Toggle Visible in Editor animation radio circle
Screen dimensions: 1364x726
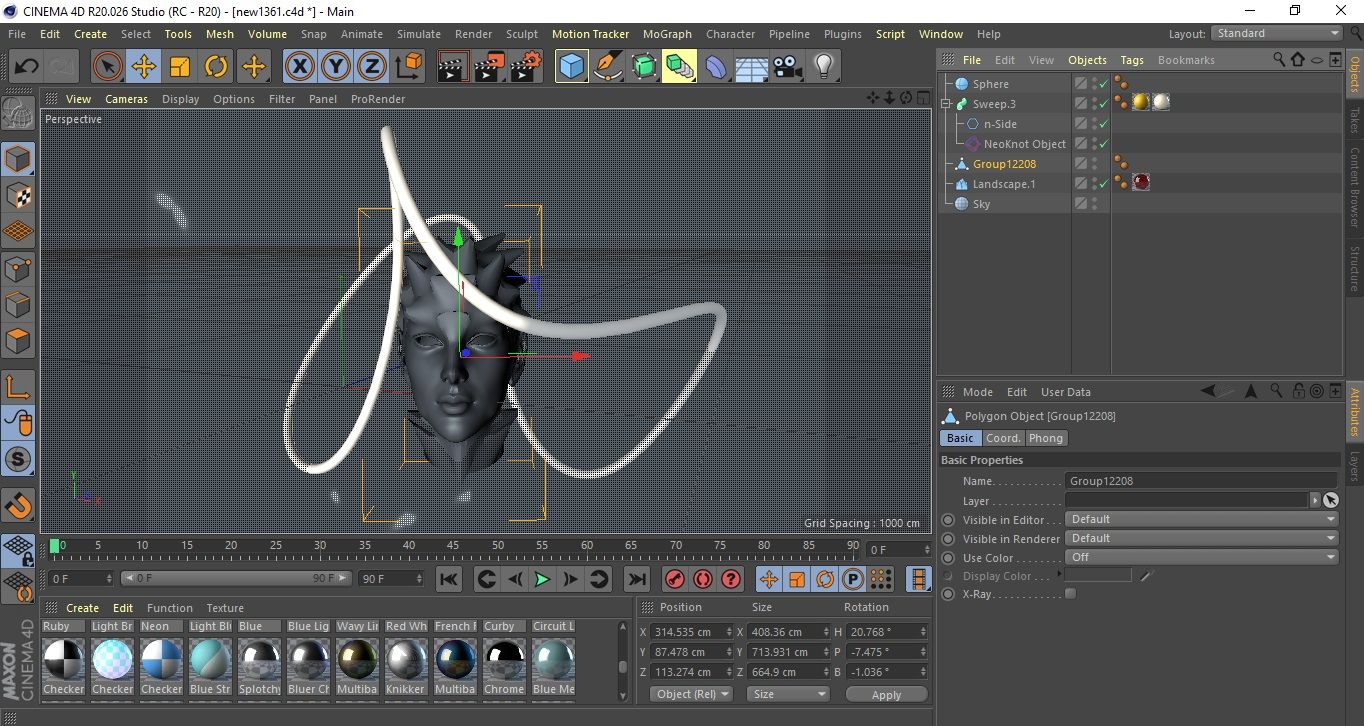[x=948, y=520]
